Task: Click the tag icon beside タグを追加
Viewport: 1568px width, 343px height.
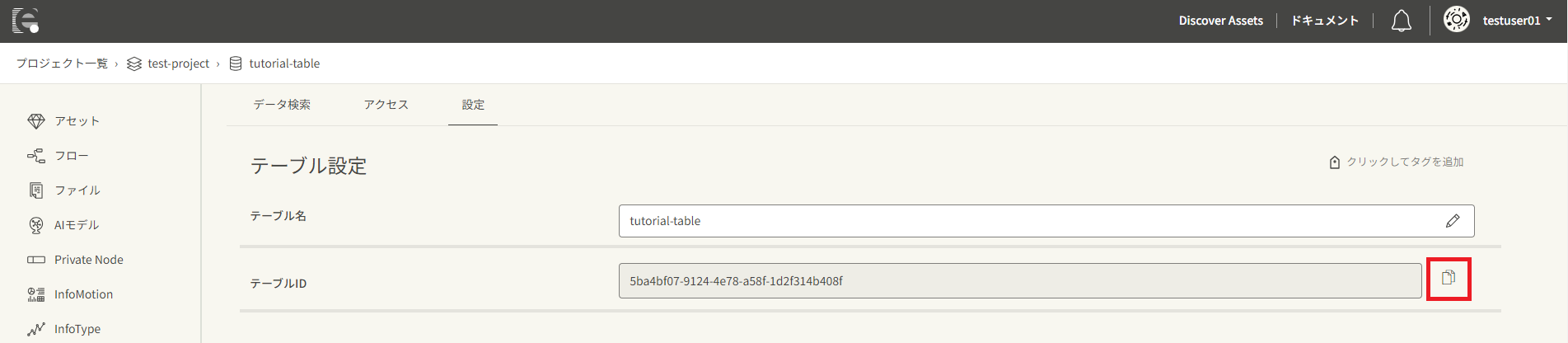Action: 1335,162
